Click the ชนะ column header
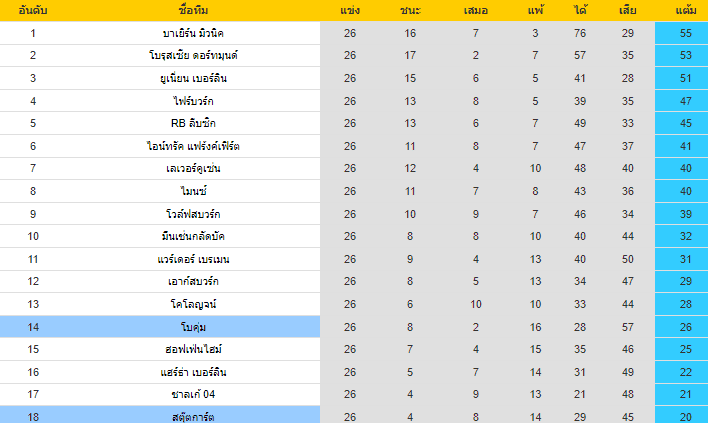The image size is (708, 423). click(411, 11)
